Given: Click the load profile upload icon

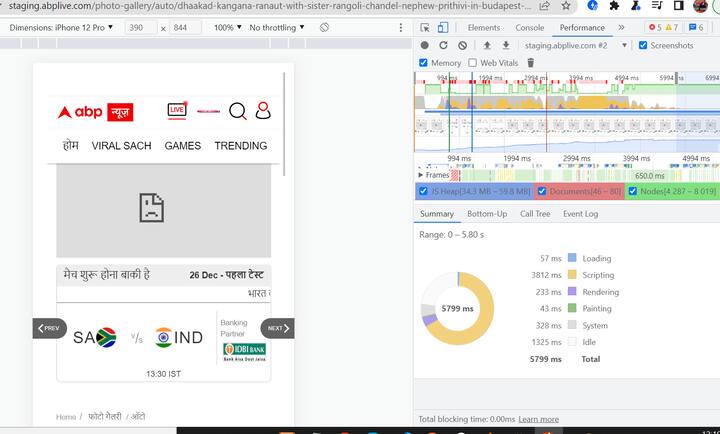Looking at the screenshot, I should 487,45.
